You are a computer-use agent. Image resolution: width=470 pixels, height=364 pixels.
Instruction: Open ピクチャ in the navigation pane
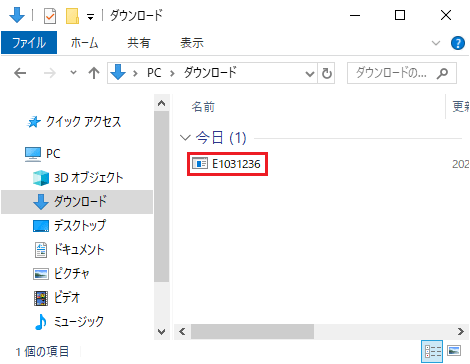coord(61,274)
